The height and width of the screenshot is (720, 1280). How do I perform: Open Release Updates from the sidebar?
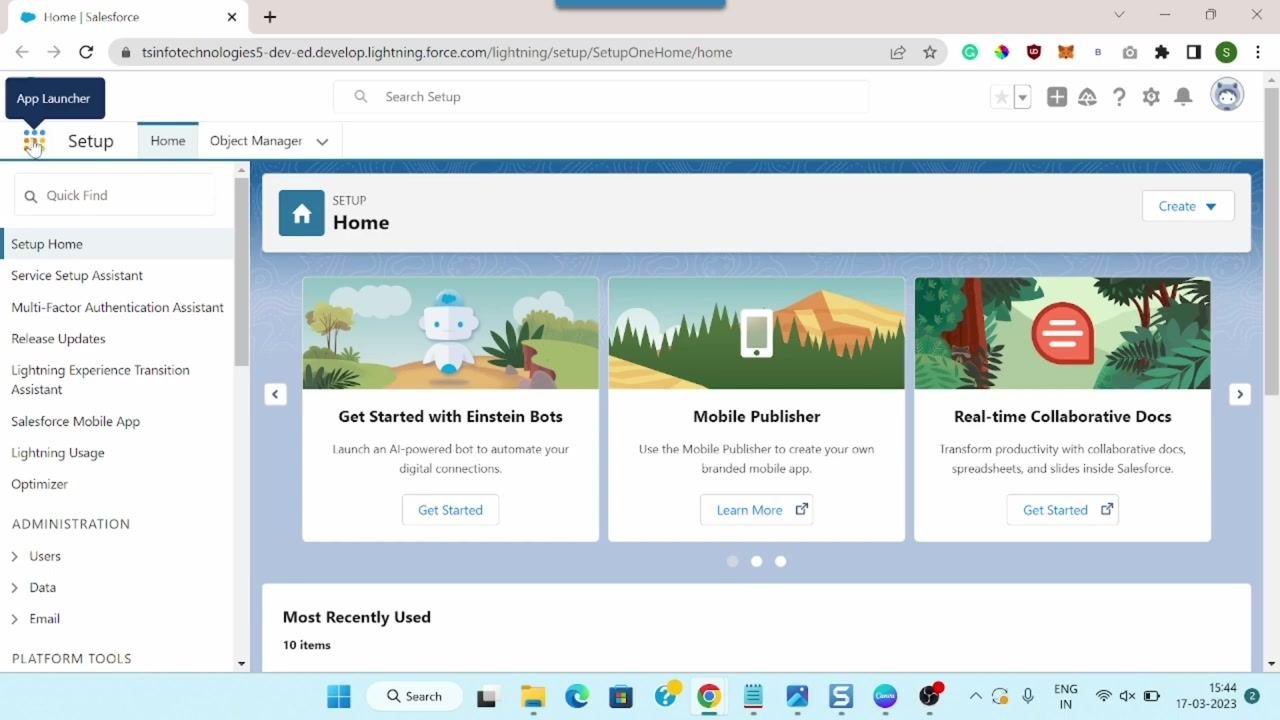click(x=58, y=339)
